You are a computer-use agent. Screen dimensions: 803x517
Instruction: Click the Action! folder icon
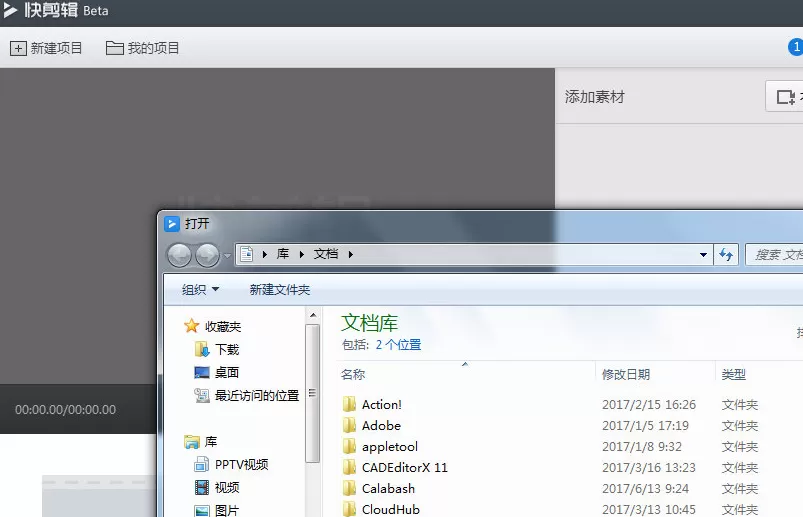(x=349, y=404)
